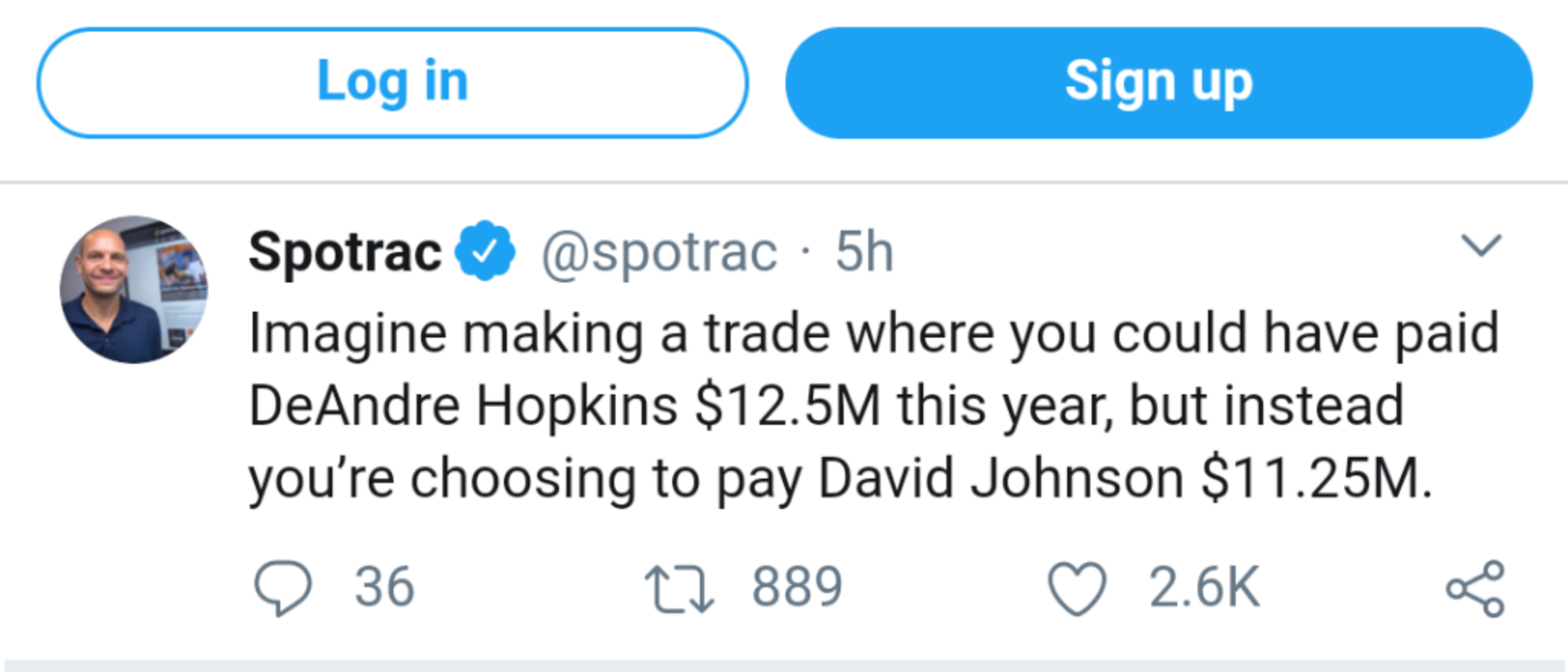
Task: Click the blue verified badge
Action: tap(485, 250)
